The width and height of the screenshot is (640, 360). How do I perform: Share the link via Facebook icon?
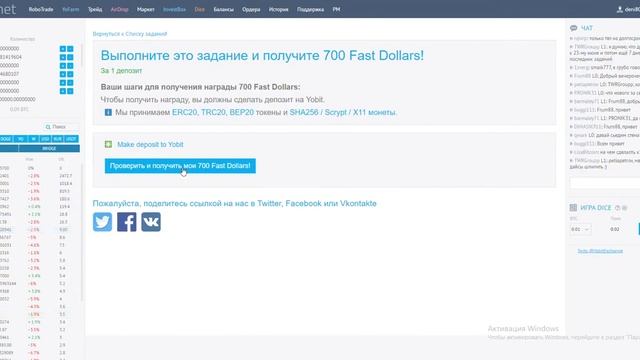tap(127, 222)
